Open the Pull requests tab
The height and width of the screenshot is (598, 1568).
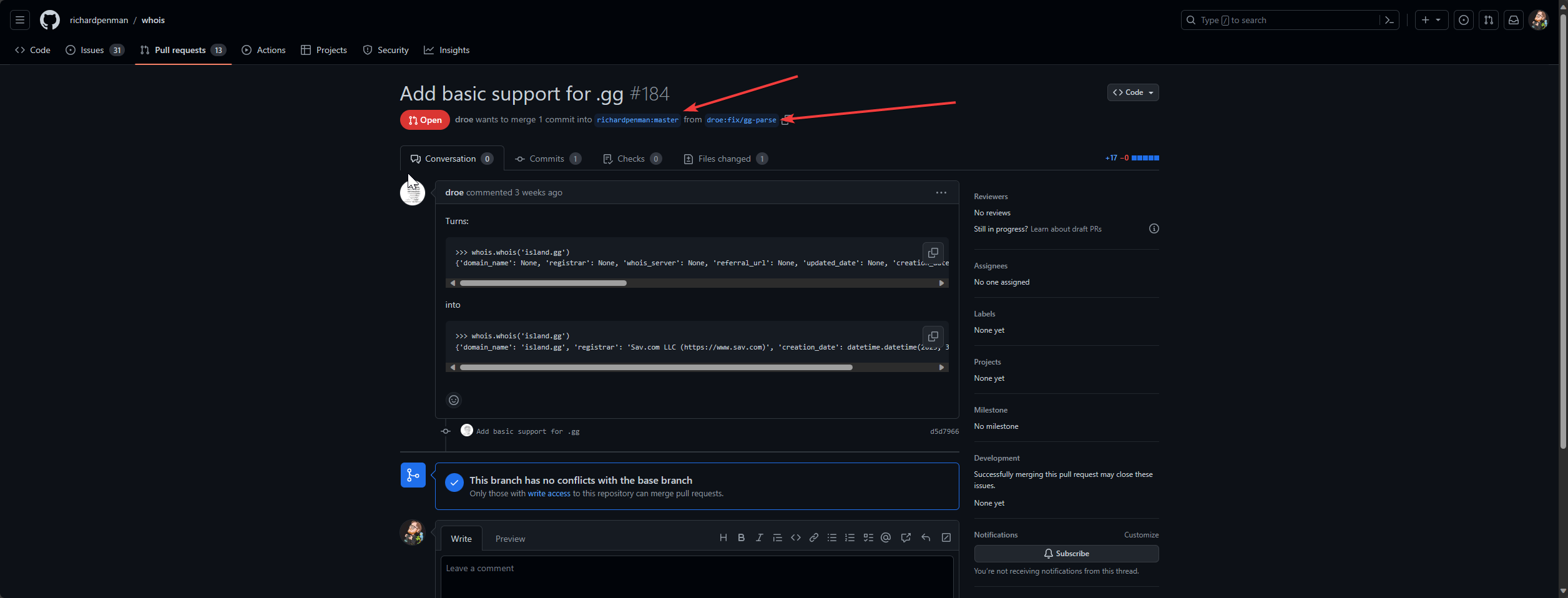183,50
